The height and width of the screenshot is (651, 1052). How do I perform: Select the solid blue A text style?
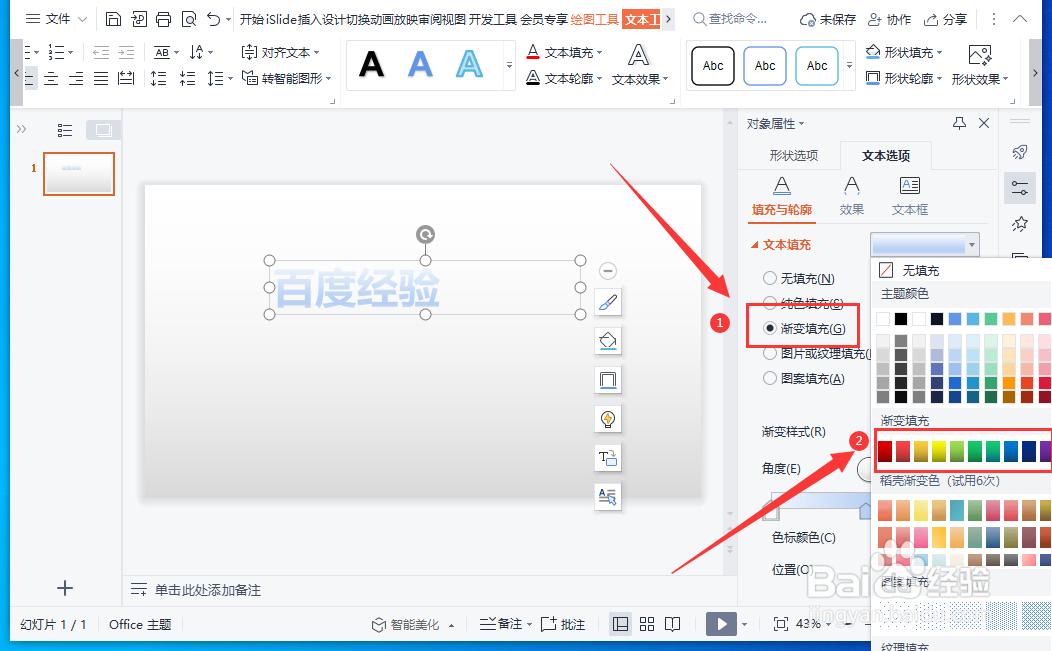point(420,65)
